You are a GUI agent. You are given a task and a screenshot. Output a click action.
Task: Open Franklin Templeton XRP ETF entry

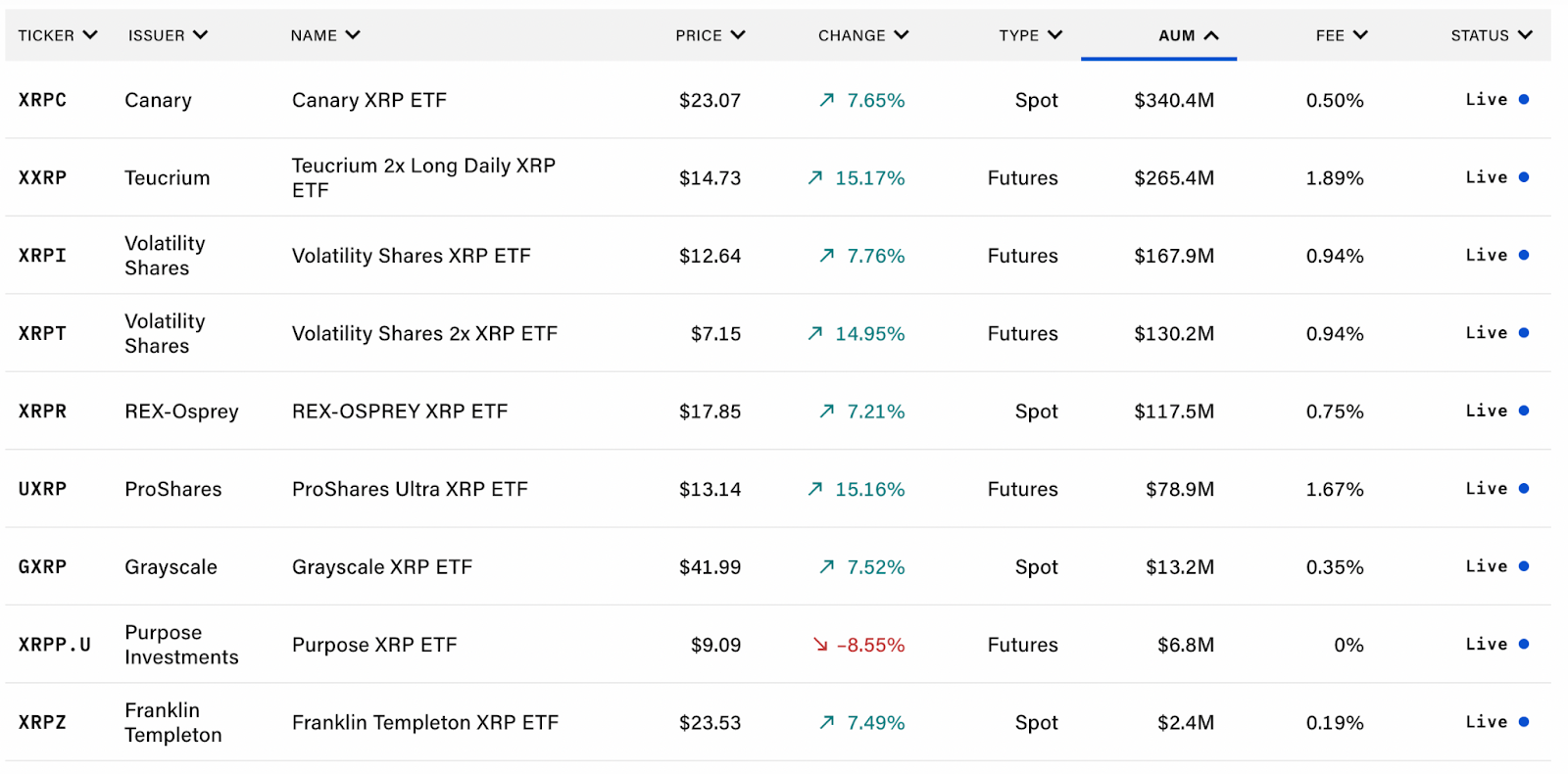tap(425, 722)
